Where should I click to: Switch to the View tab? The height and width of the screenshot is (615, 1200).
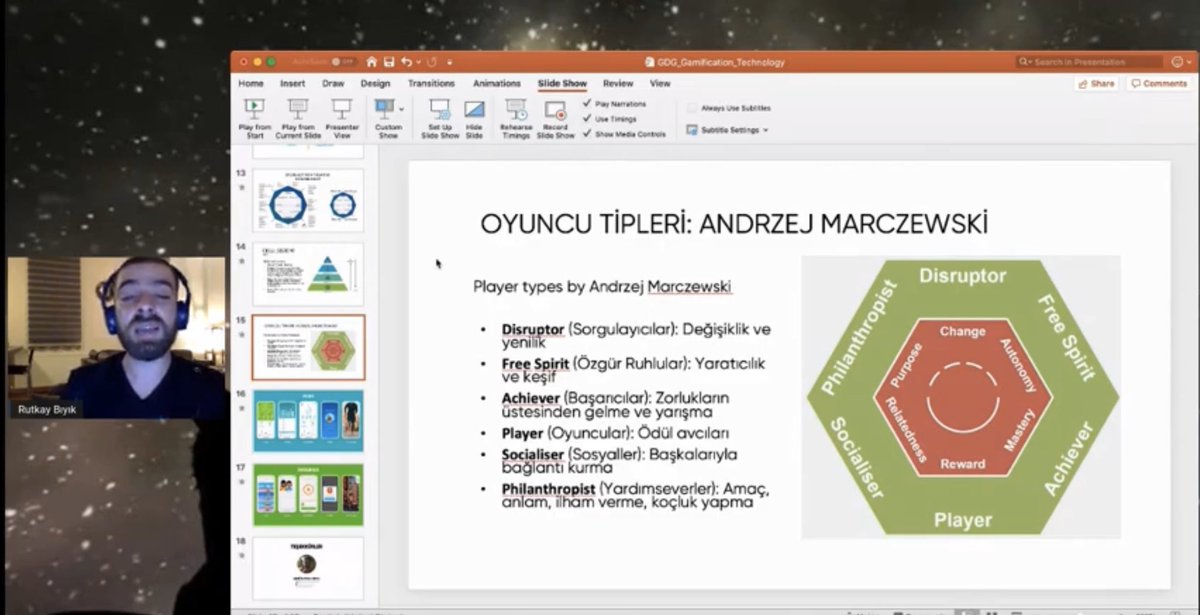tap(660, 83)
